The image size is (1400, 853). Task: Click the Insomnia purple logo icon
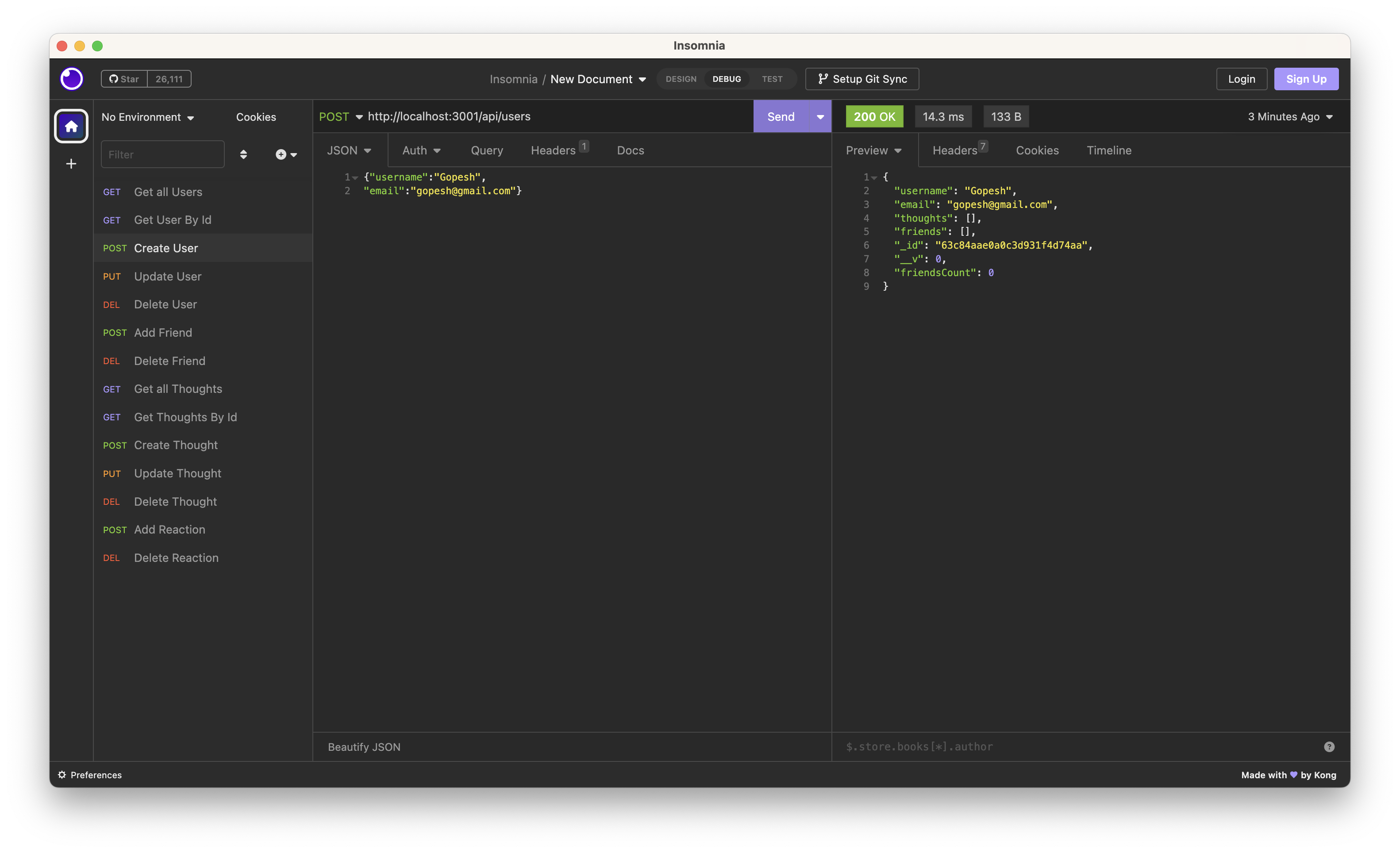click(x=72, y=79)
